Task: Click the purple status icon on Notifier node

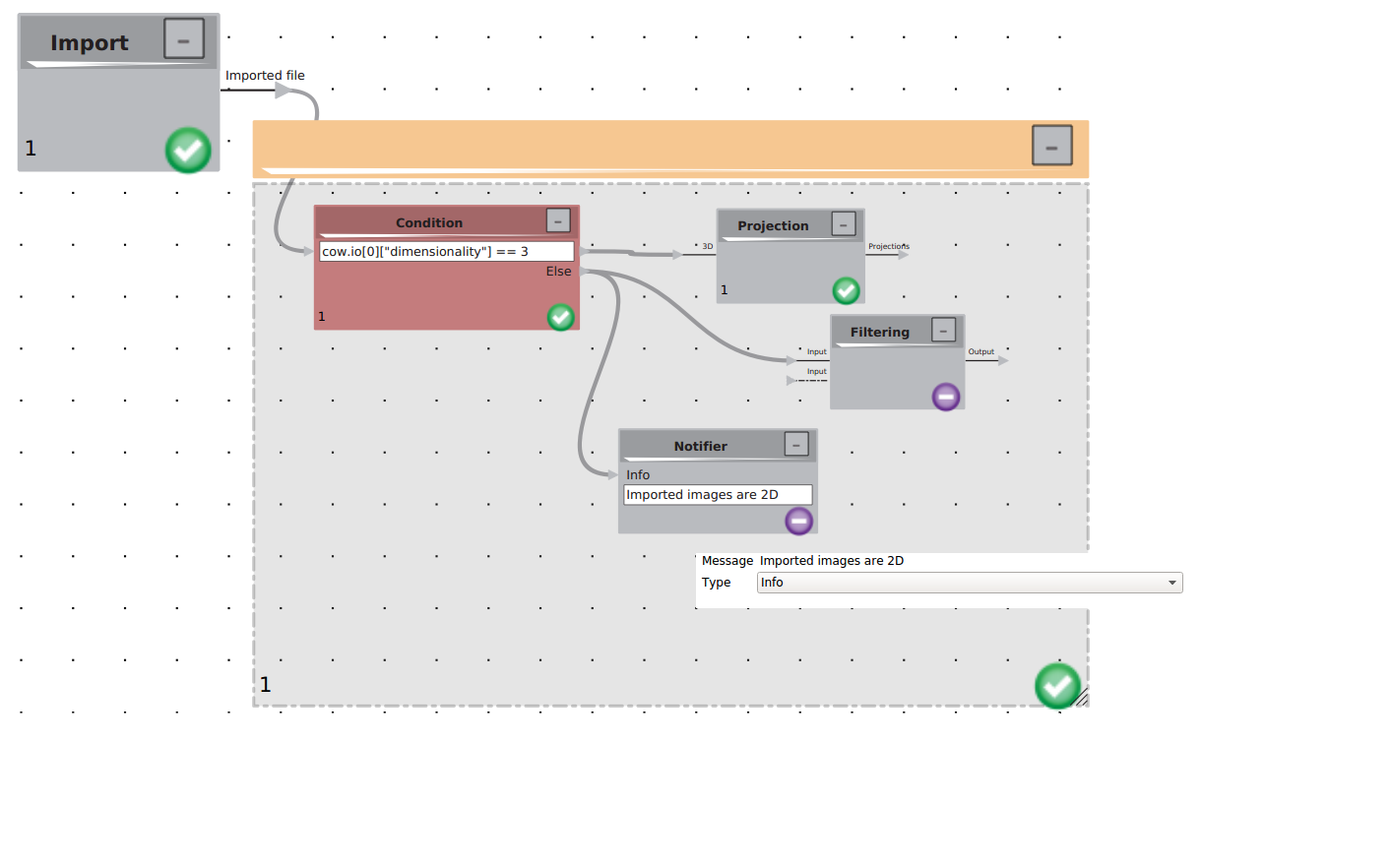Action: [x=799, y=521]
